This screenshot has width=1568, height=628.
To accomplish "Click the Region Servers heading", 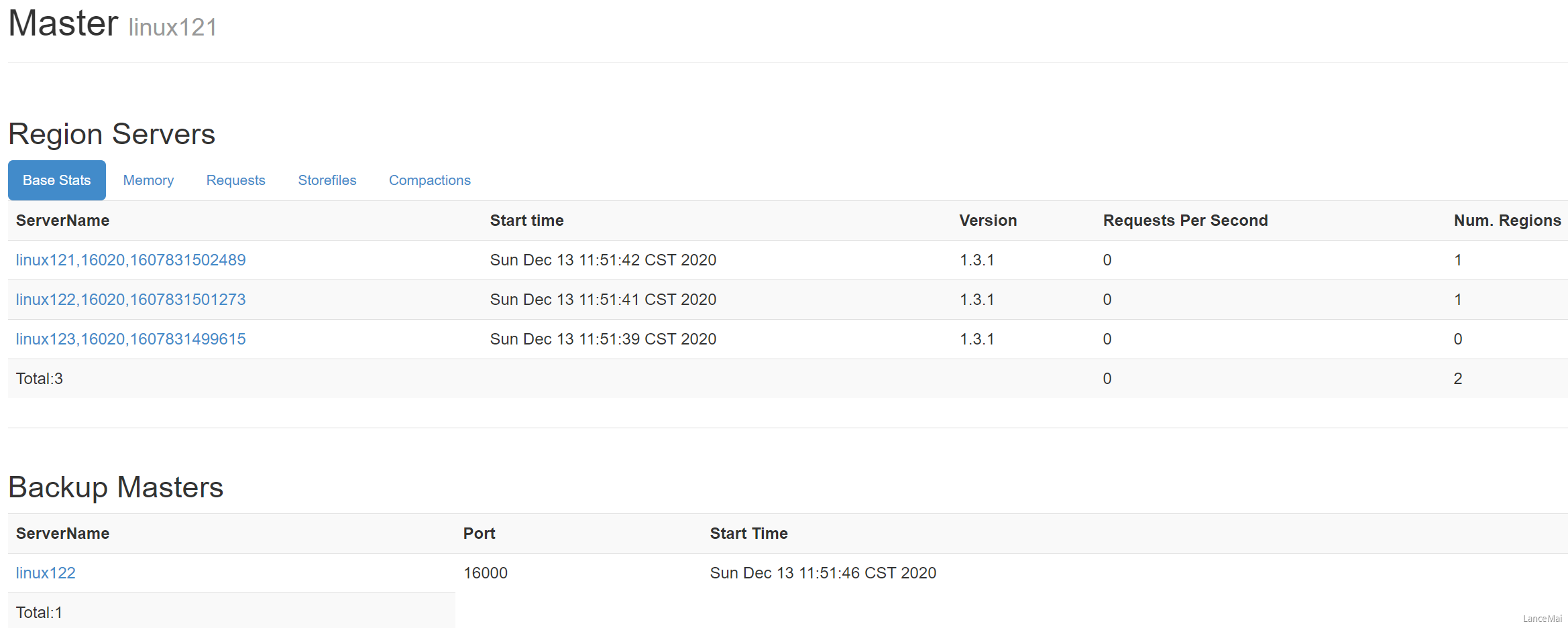I will (111, 134).
